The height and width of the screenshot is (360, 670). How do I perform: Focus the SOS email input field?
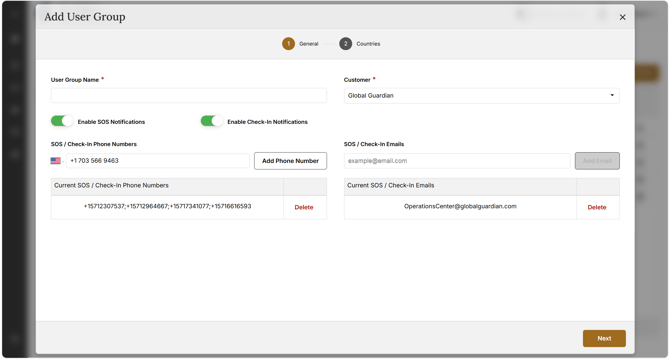click(457, 161)
